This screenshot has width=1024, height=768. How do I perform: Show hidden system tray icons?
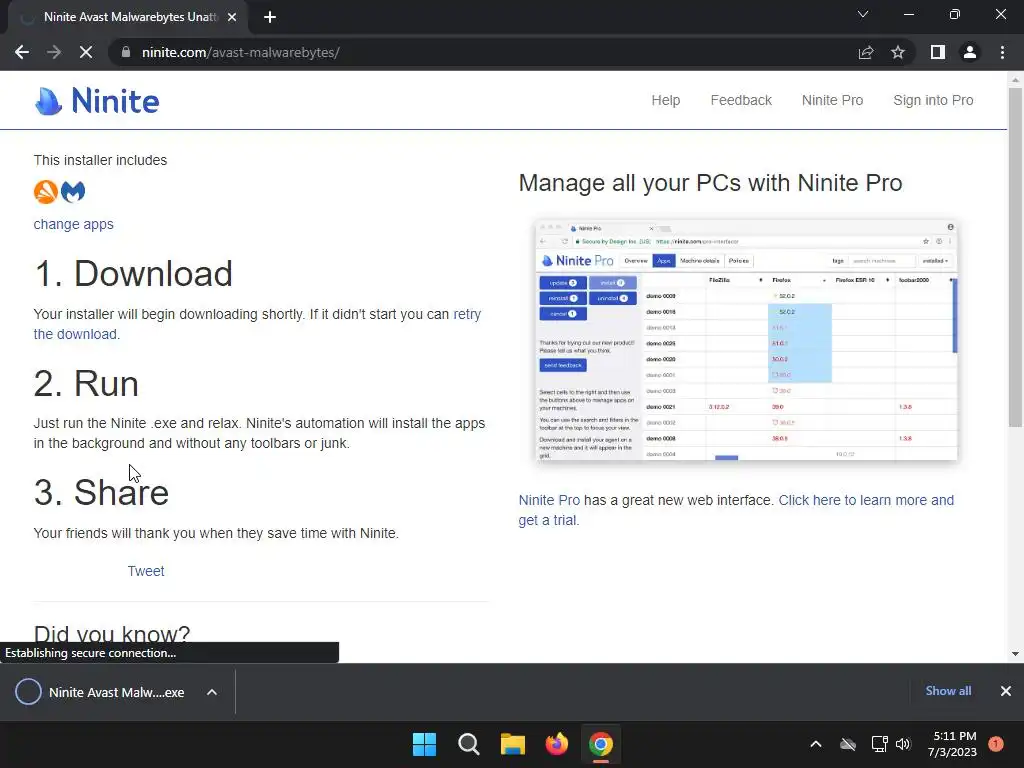[816, 744]
